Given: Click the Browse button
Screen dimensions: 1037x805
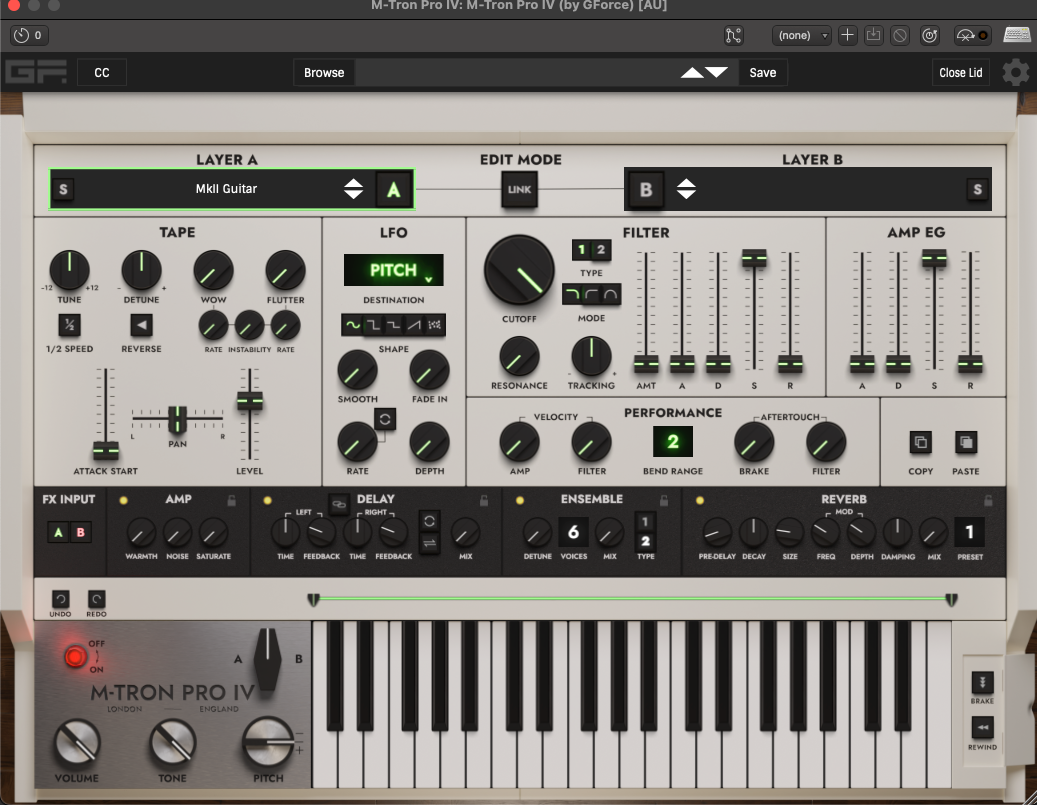Looking at the screenshot, I should click(x=324, y=73).
